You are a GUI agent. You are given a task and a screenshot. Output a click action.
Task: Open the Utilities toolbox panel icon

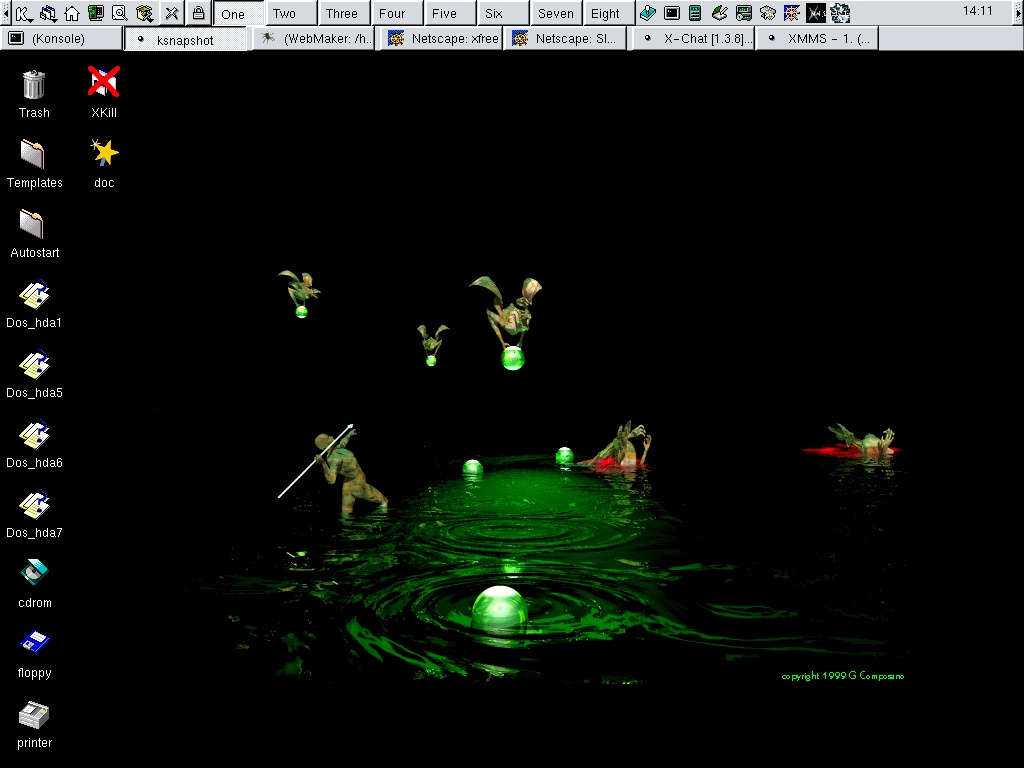point(144,12)
